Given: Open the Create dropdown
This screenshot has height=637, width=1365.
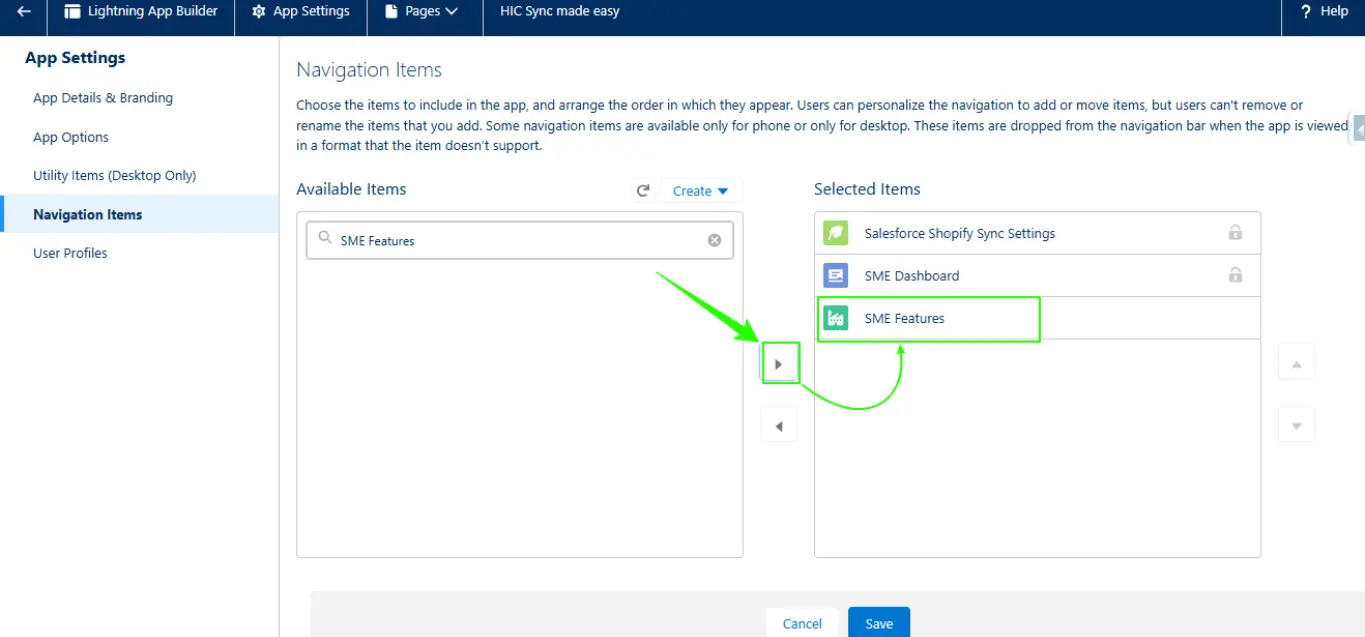Looking at the screenshot, I should [x=701, y=191].
